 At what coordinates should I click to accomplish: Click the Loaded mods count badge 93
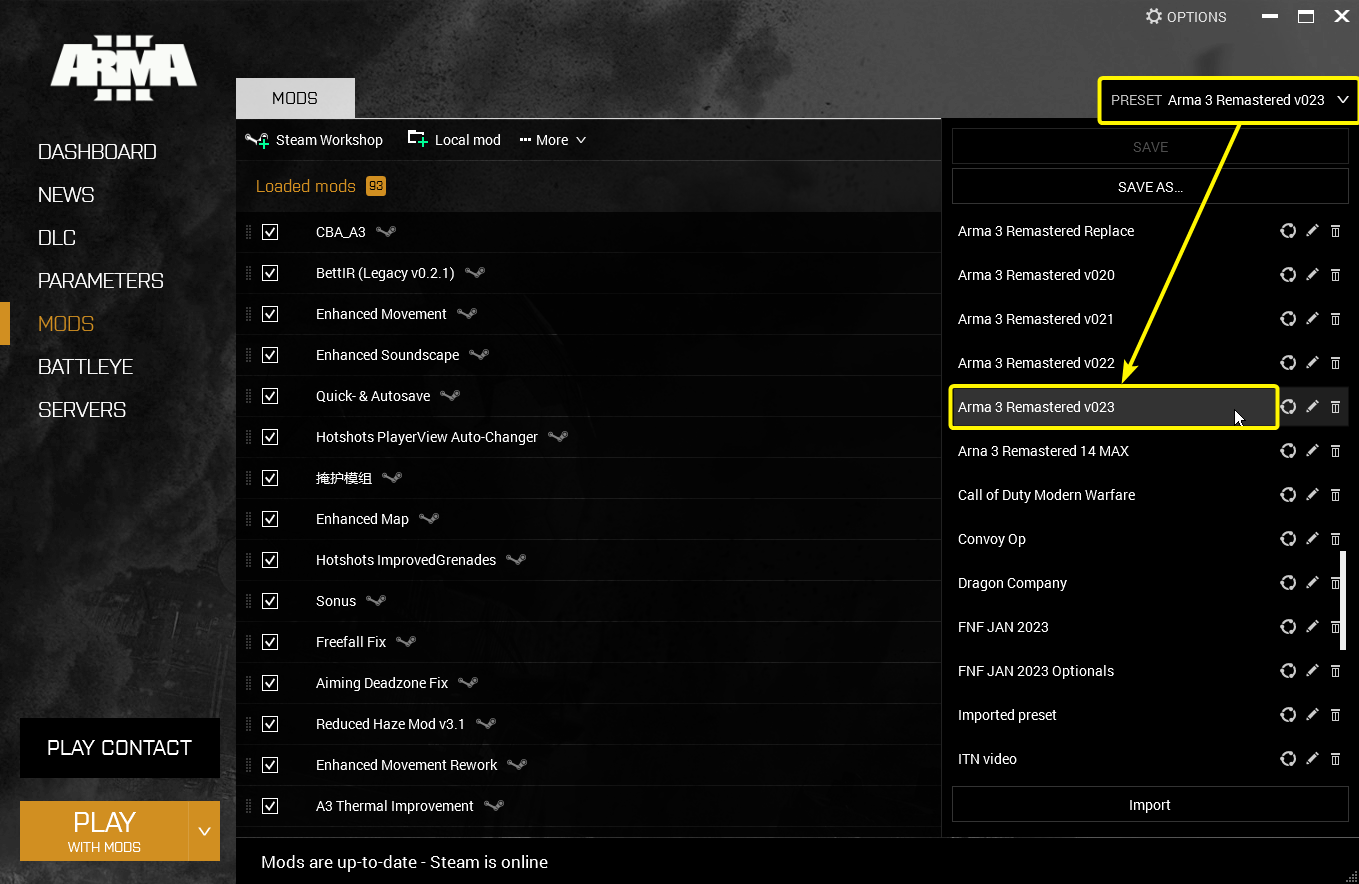(x=376, y=186)
